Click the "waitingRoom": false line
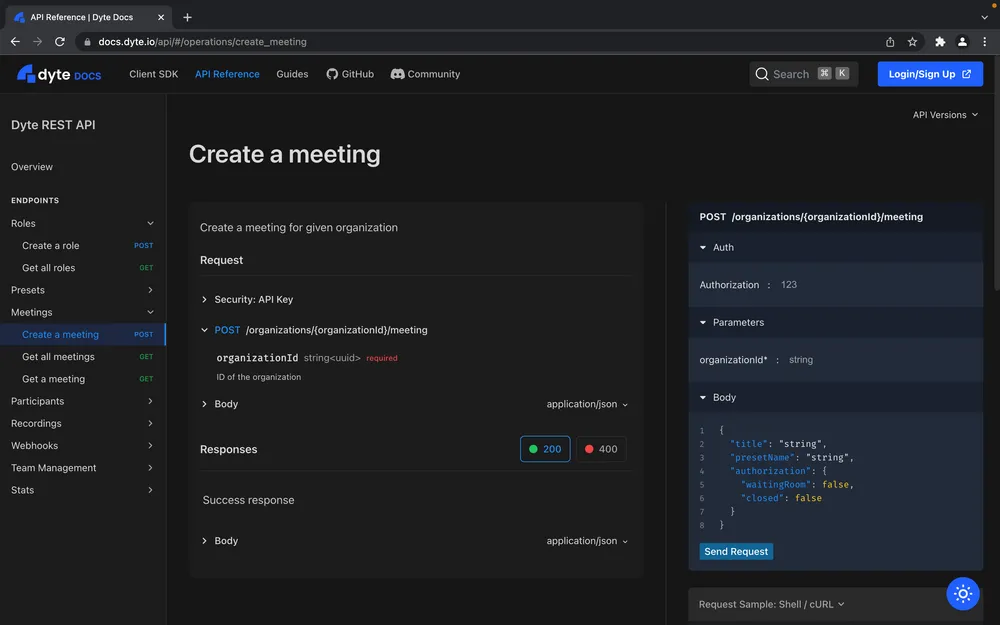The image size is (1000, 625). tap(797, 485)
